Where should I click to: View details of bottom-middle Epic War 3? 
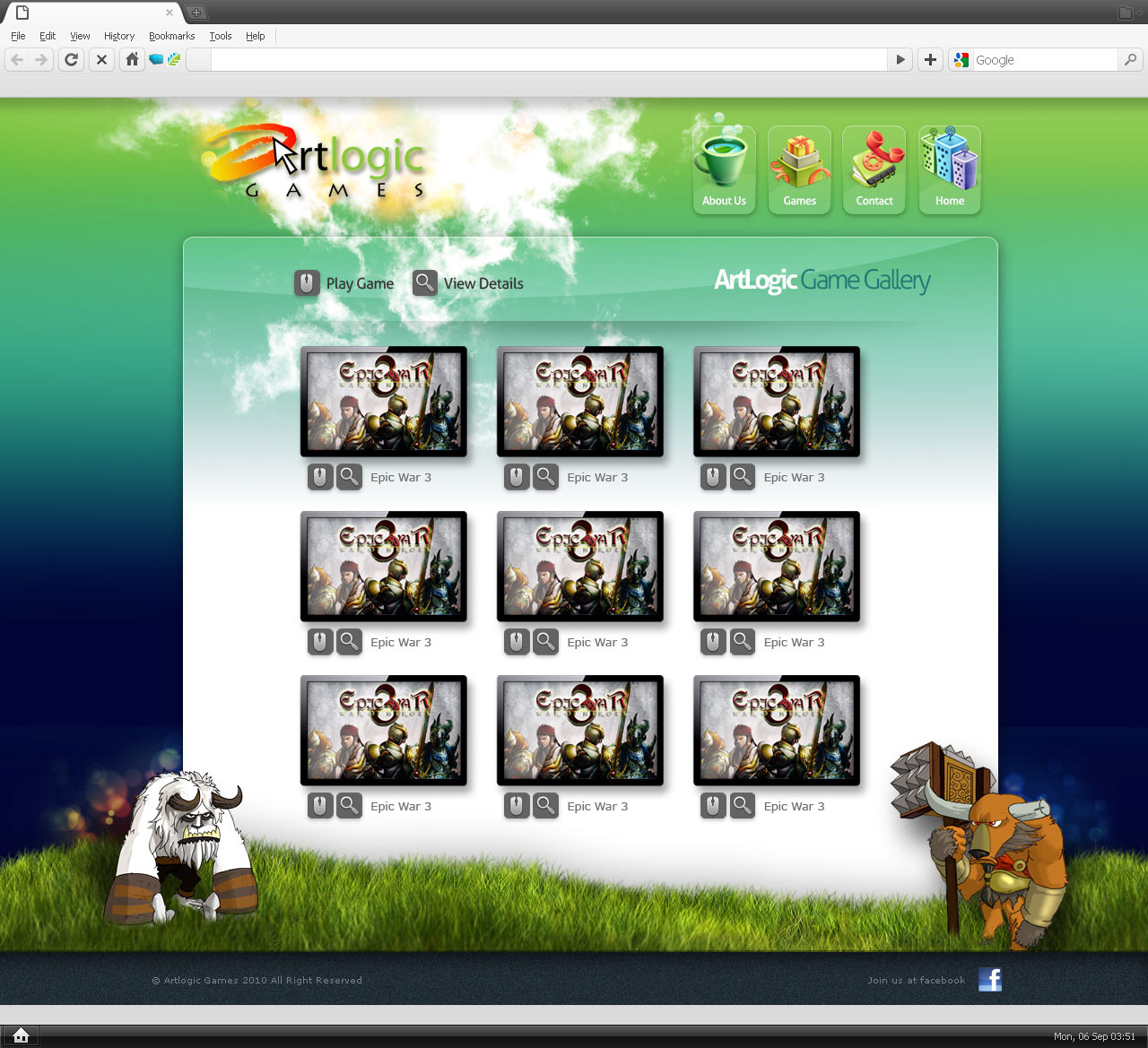(x=546, y=806)
